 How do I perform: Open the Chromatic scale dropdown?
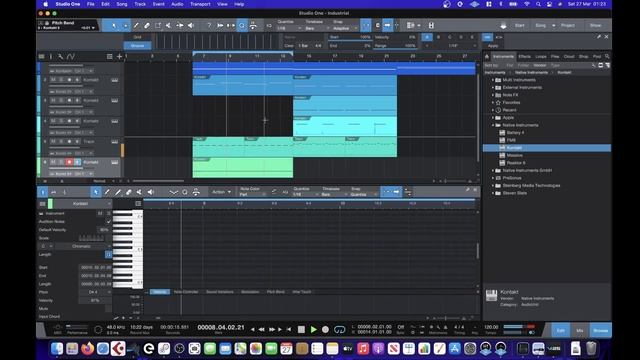click(83, 246)
